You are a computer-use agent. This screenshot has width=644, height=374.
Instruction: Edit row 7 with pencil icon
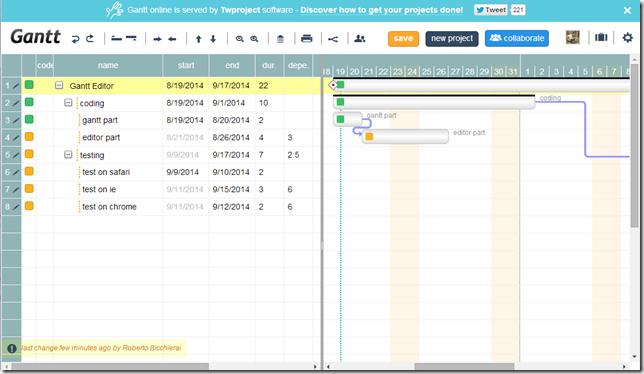point(16,190)
